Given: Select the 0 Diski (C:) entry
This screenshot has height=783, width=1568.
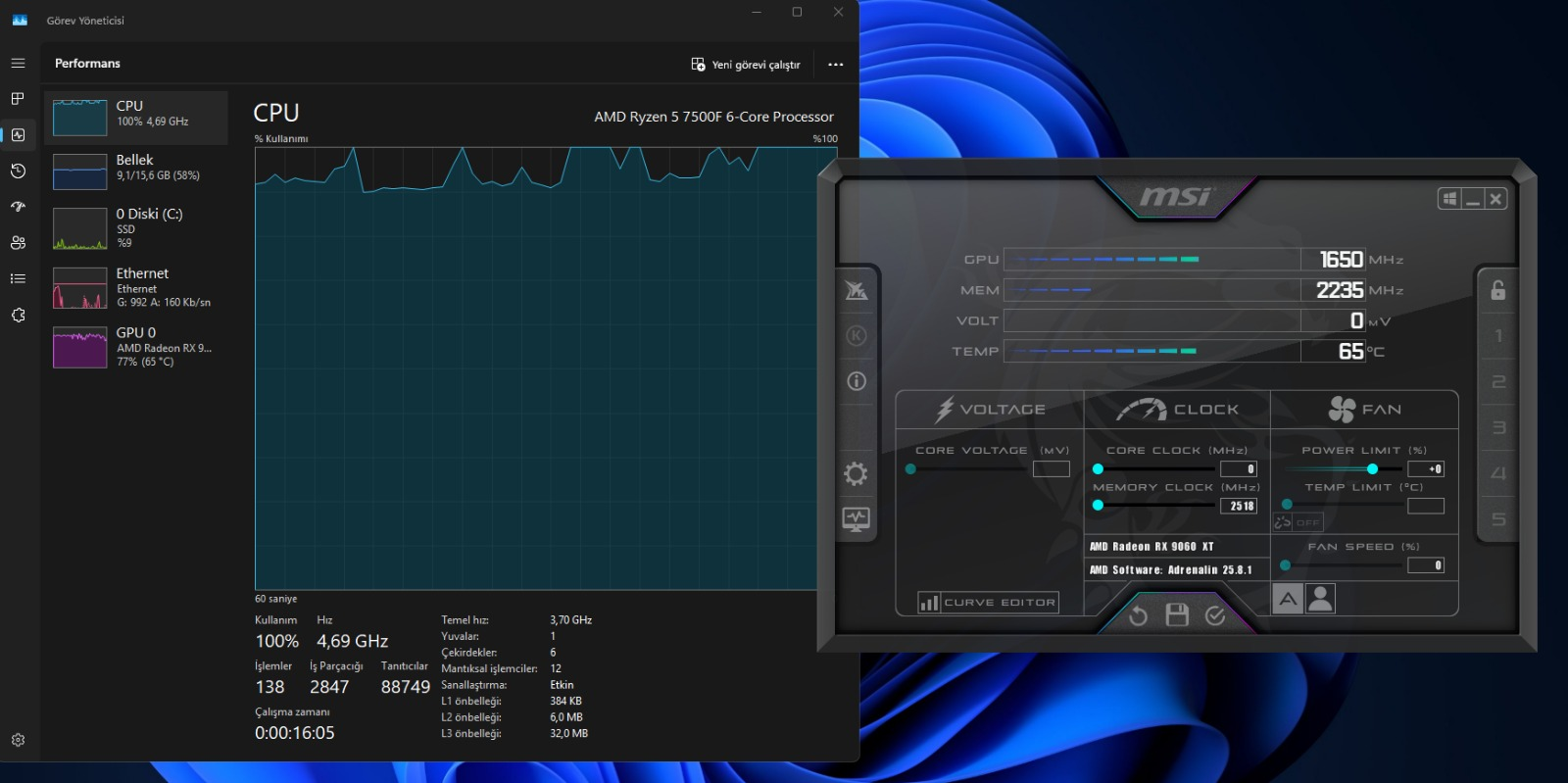Looking at the screenshot, I should (136, 228).
